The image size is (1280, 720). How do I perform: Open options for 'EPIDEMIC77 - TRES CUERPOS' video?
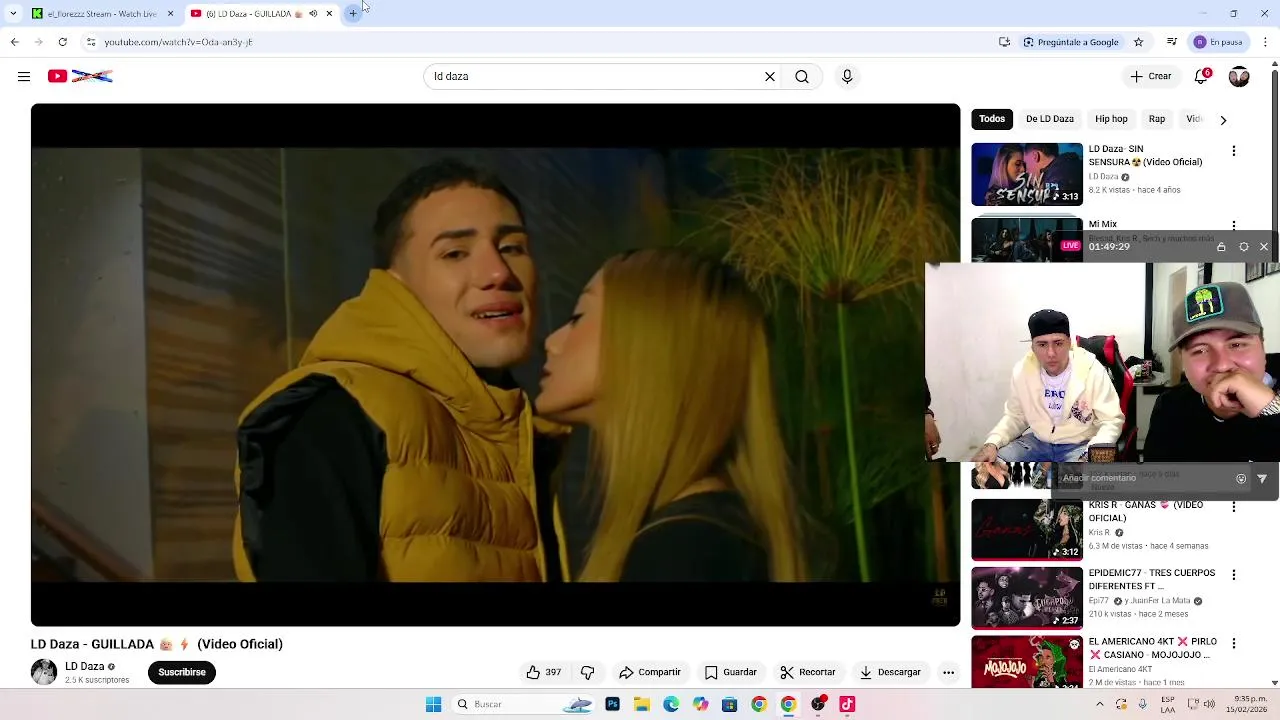[x=1233, y=575]
